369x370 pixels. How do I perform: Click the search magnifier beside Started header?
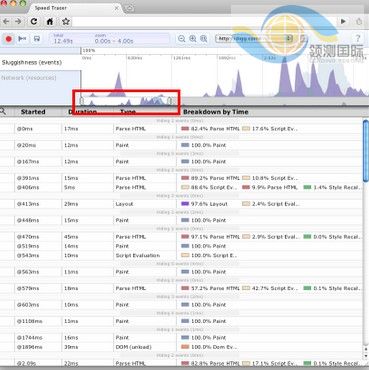click(3, 111)
